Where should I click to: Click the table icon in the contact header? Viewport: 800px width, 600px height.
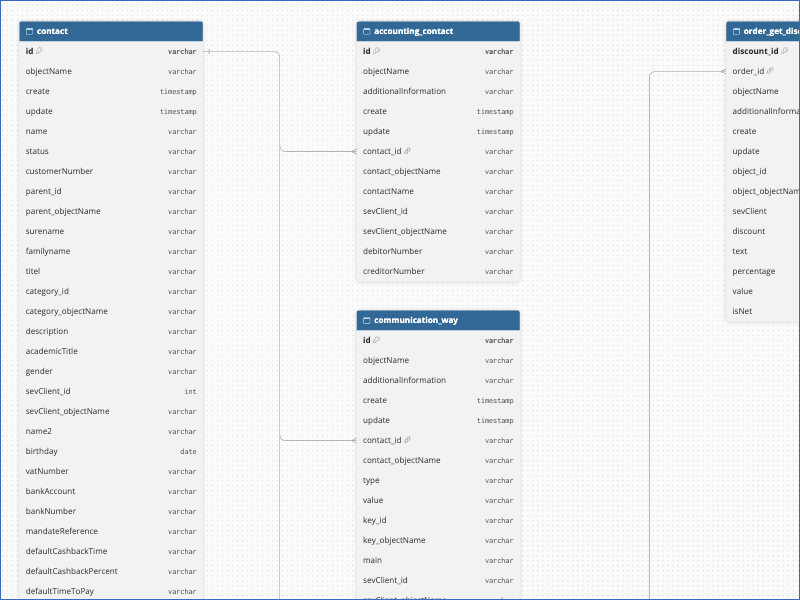(x=29, y=32)
